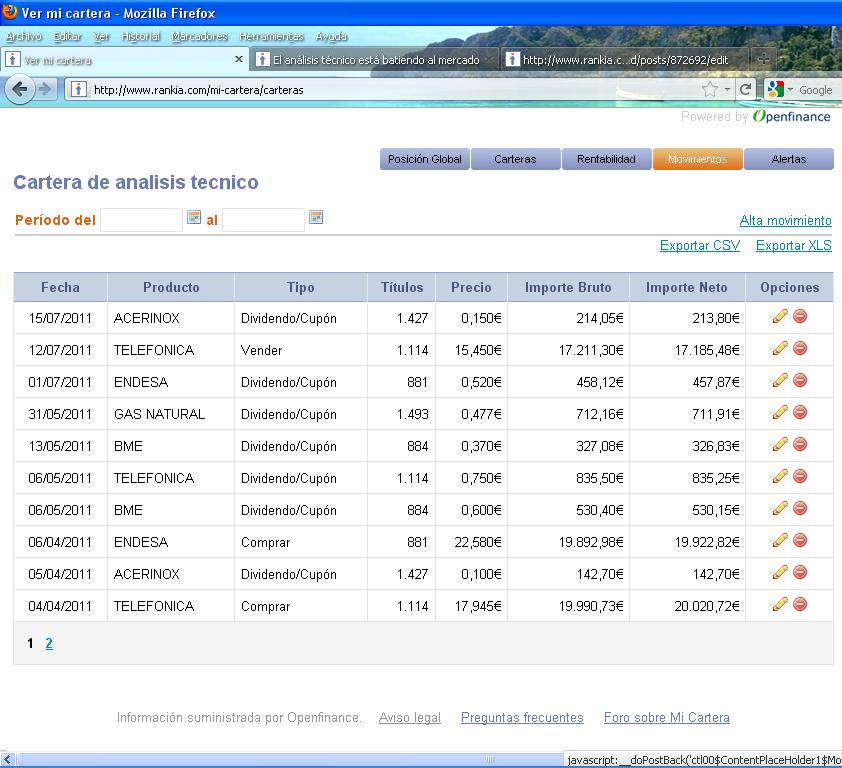Viewport: 842px width, 768px height.
Task: Reload the page with the refresh button
Action: pyautogui.click(x=745, y=89)
